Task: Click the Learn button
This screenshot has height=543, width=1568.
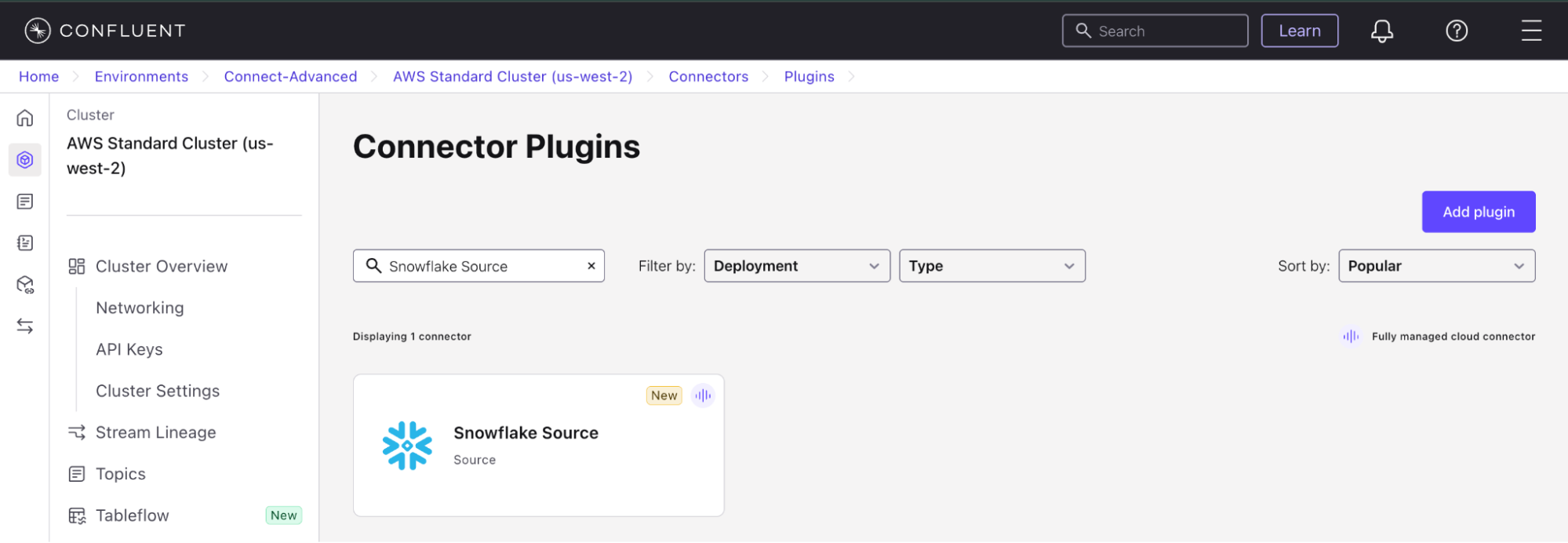Action: (1300, 31)
